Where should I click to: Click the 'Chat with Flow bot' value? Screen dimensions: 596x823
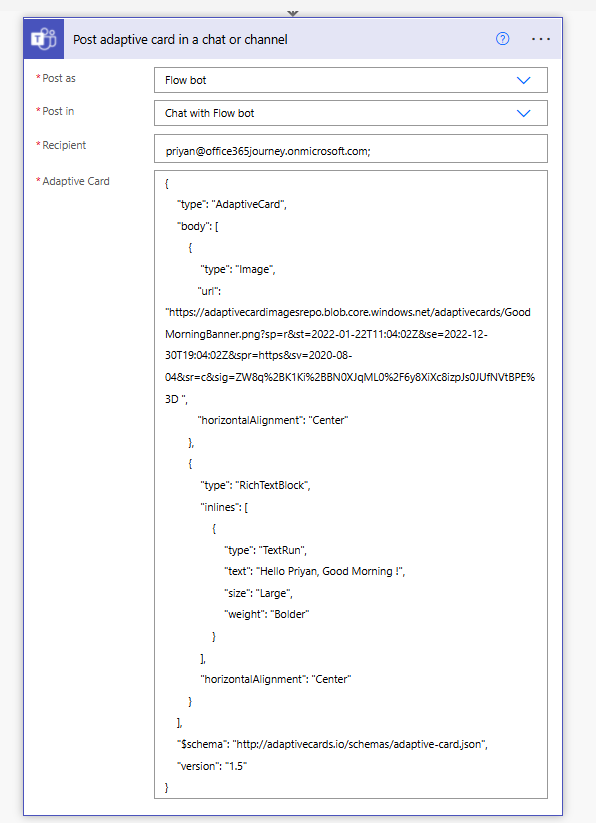click(x=209, y=113)
